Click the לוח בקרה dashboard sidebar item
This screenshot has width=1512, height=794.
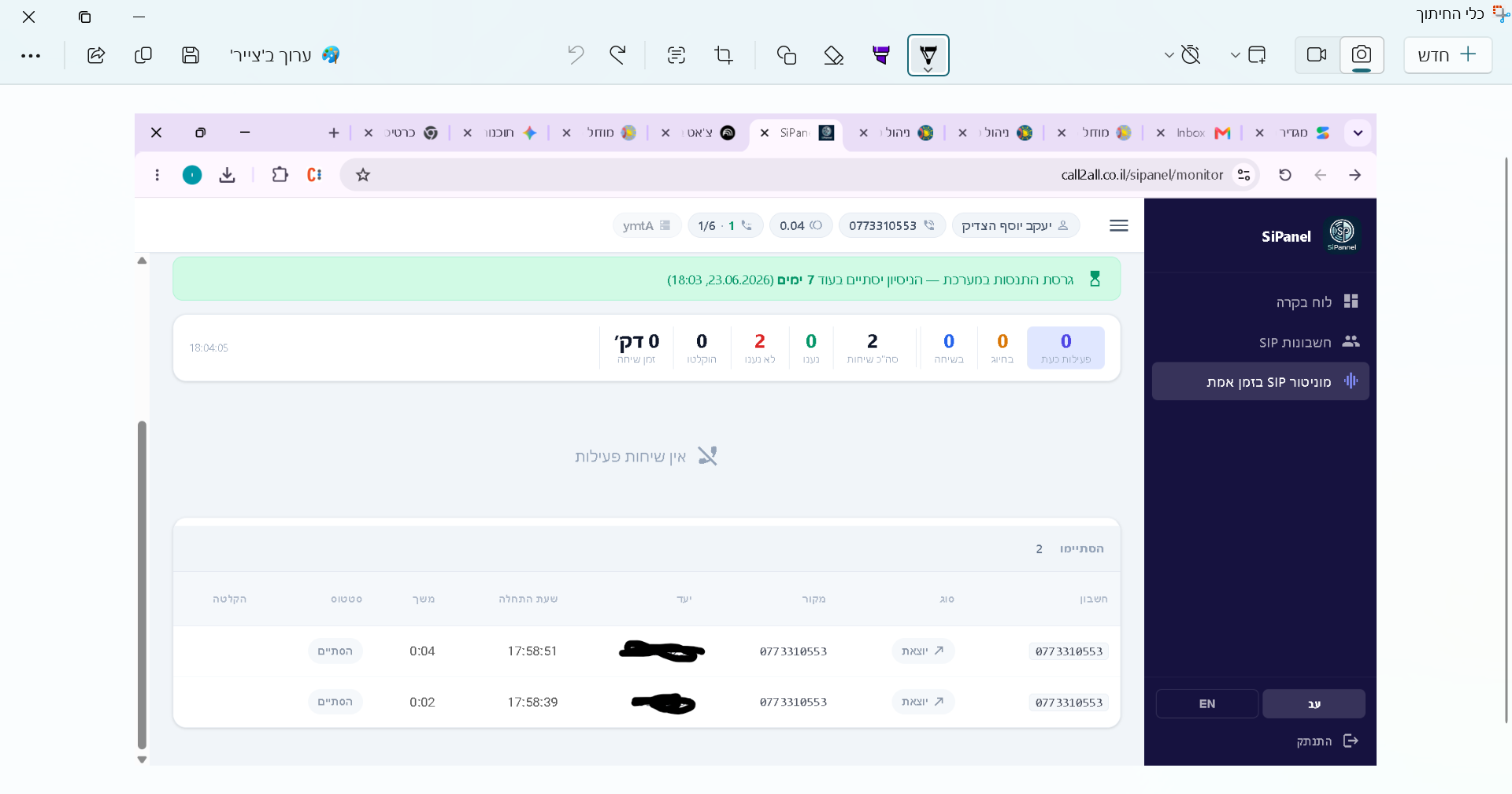(1261, 302)
